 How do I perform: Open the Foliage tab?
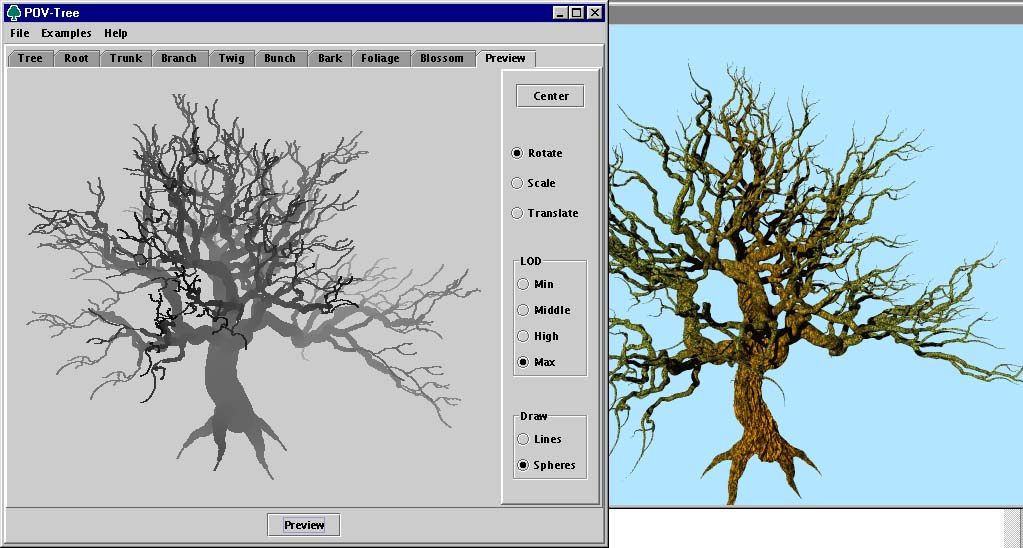pos(380,58)
